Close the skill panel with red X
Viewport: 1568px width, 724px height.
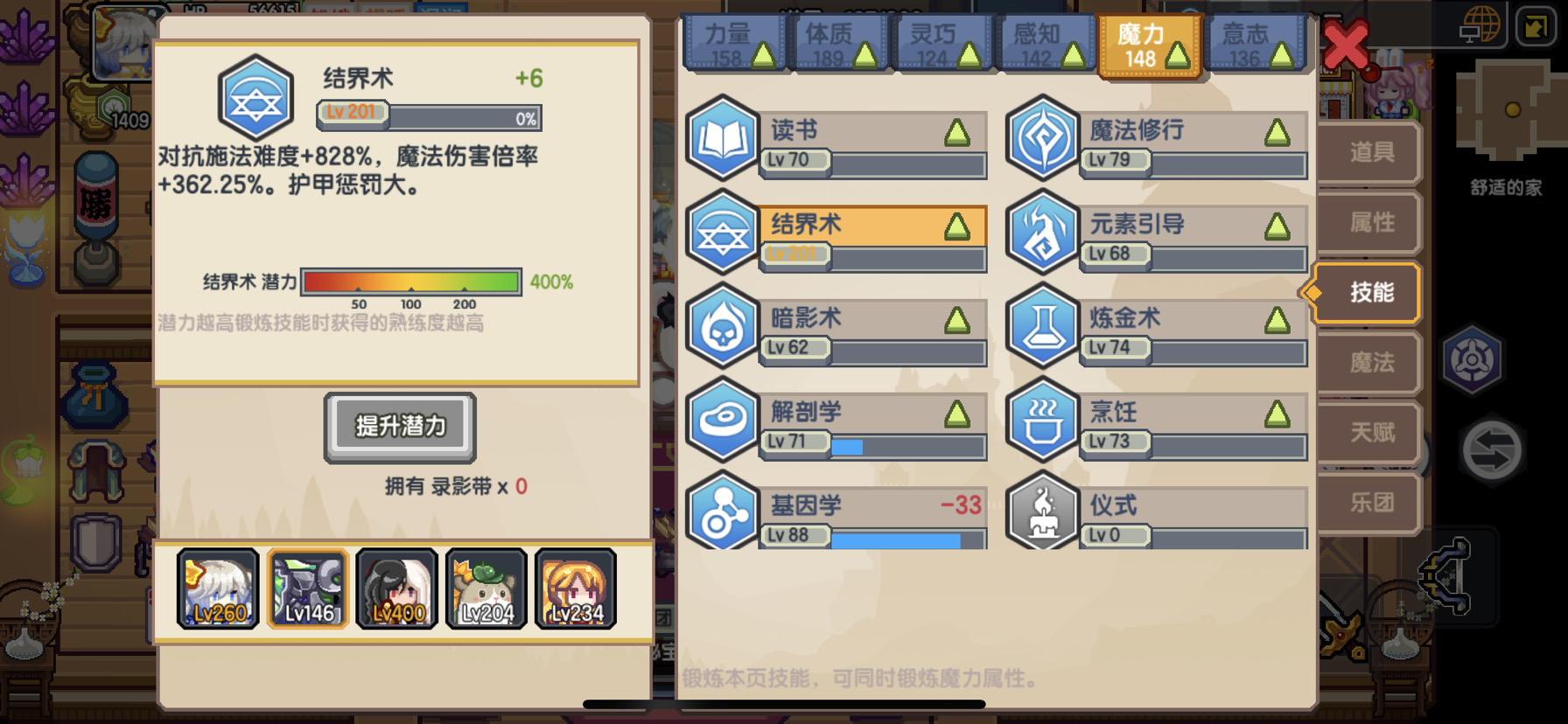1345,45
